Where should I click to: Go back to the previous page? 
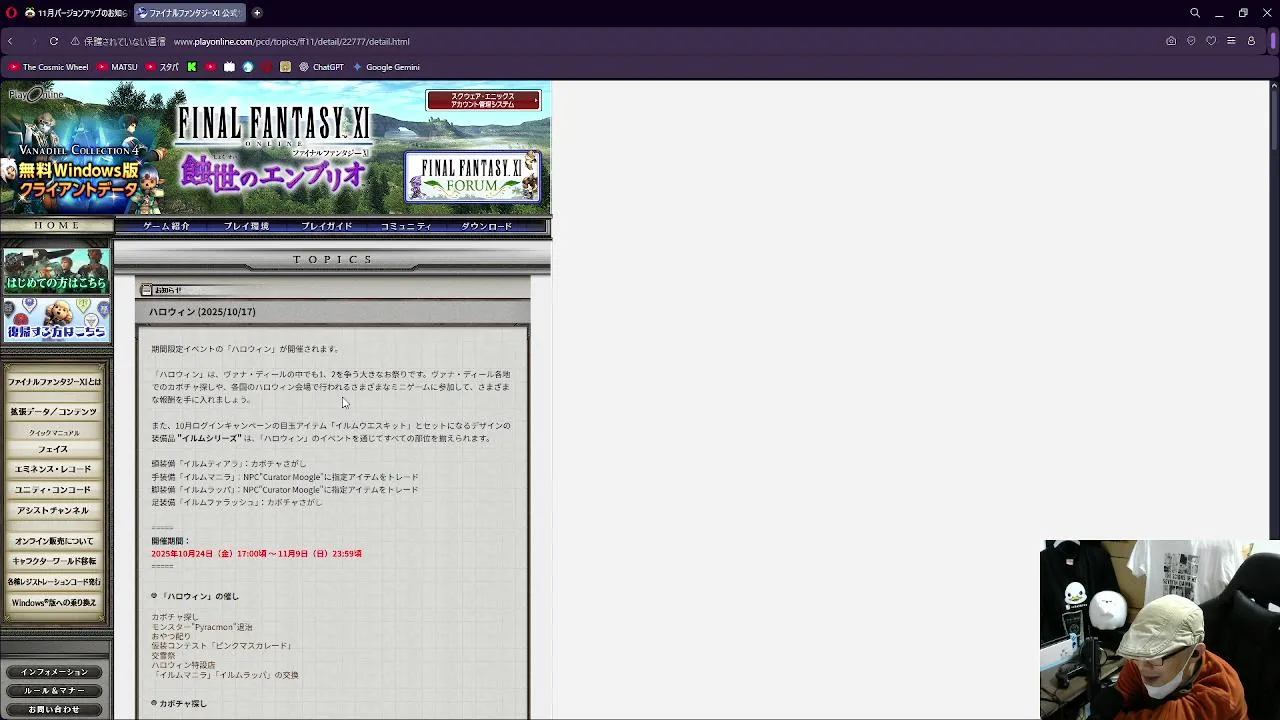coord(10,41)
